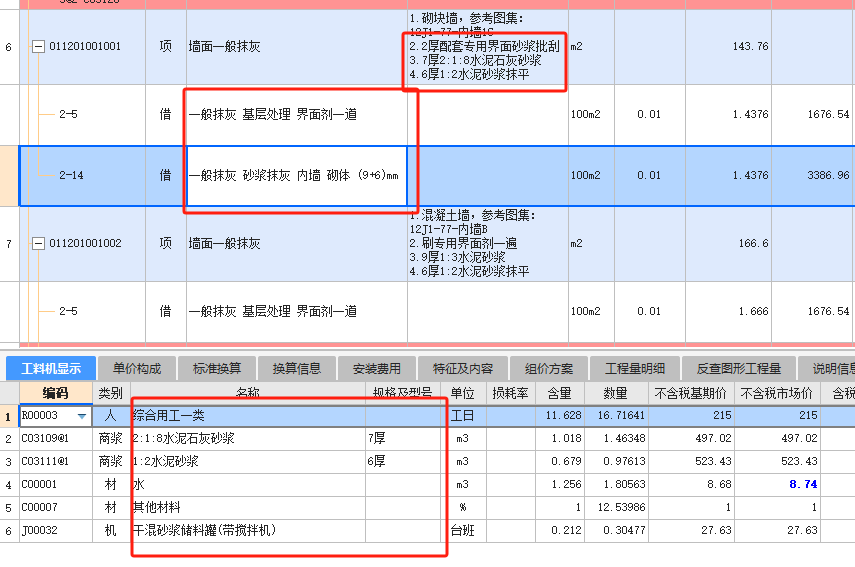Click the first 墙面一般抹灰 name in row 6

[225, 46]
